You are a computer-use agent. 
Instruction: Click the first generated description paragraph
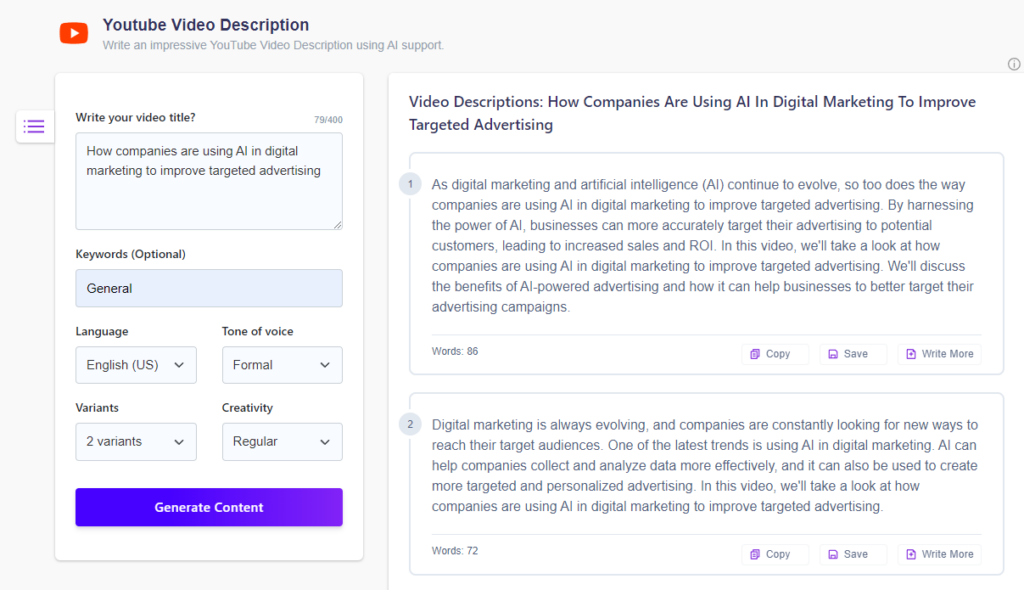coord(703,246)
